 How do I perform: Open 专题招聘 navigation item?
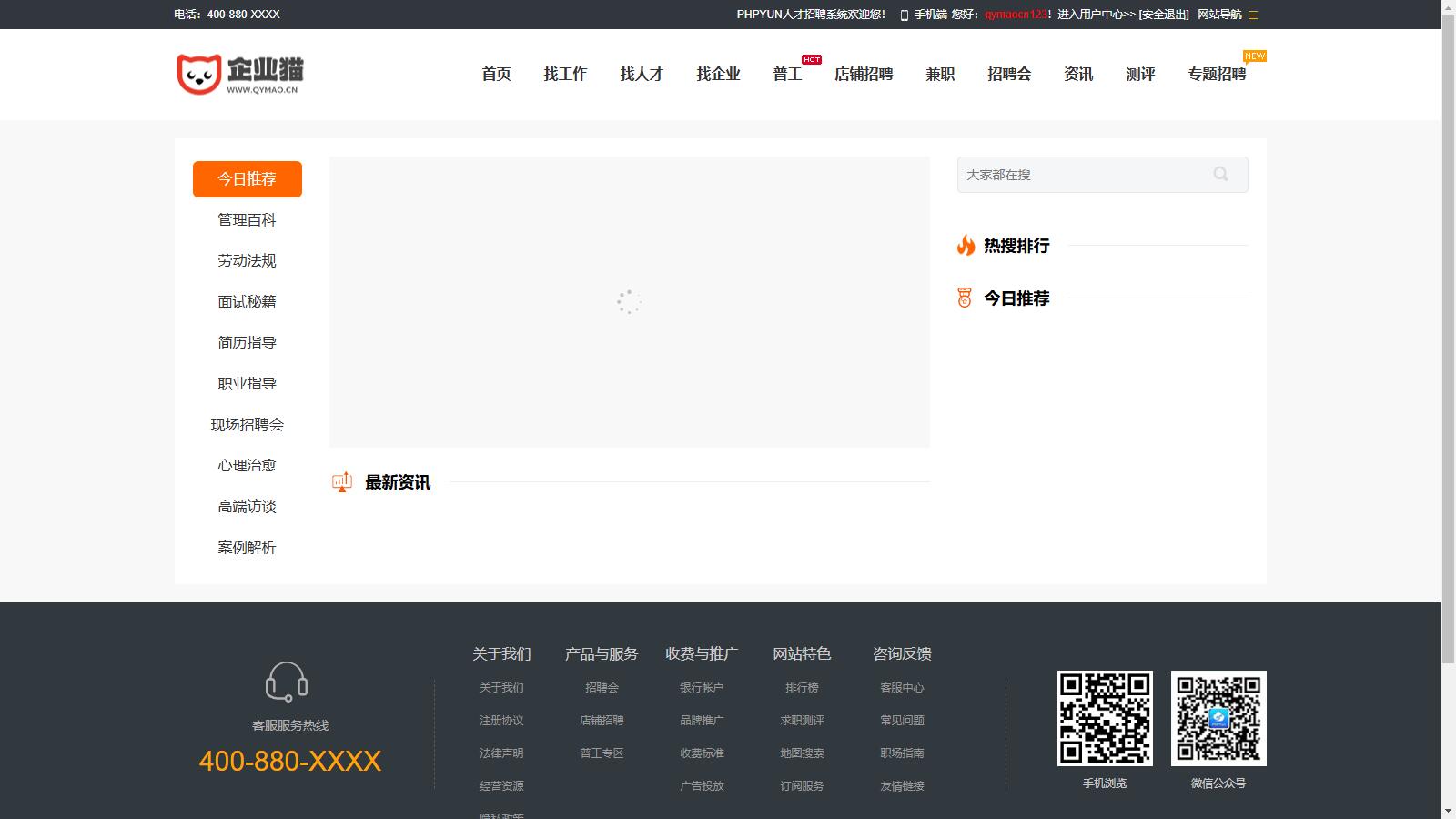click(1217, 75)
